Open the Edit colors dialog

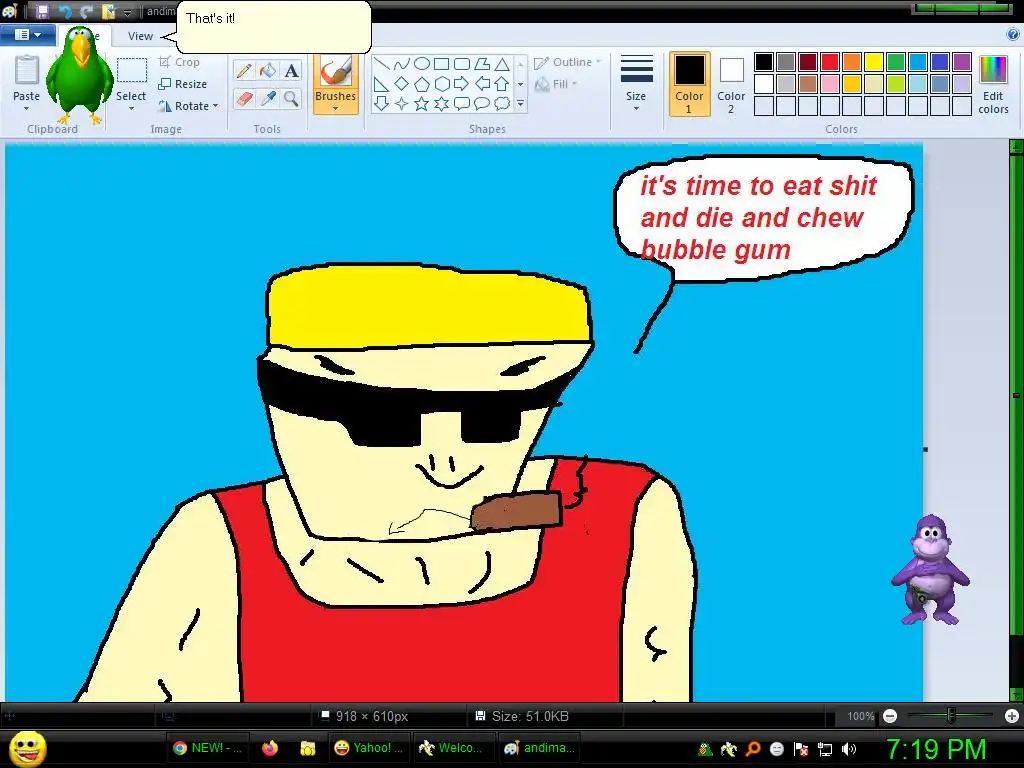point(993,85)
